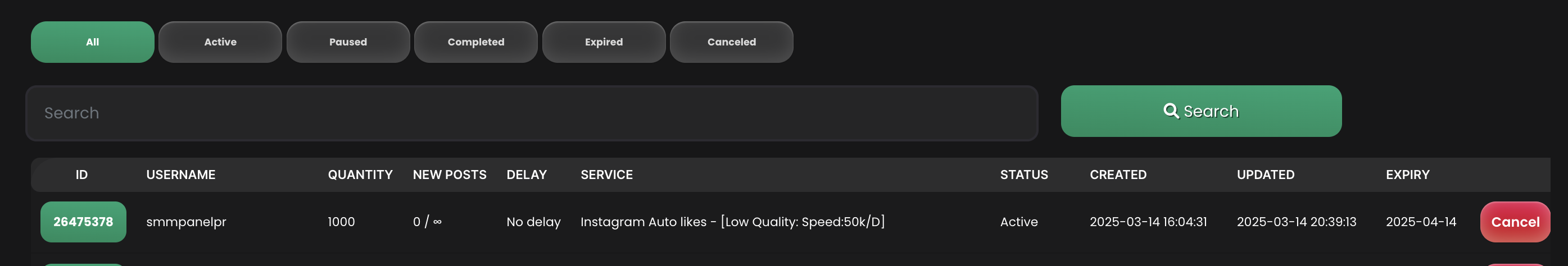View the Expired subscriptions tab
1568x266 pixels.
604,42
